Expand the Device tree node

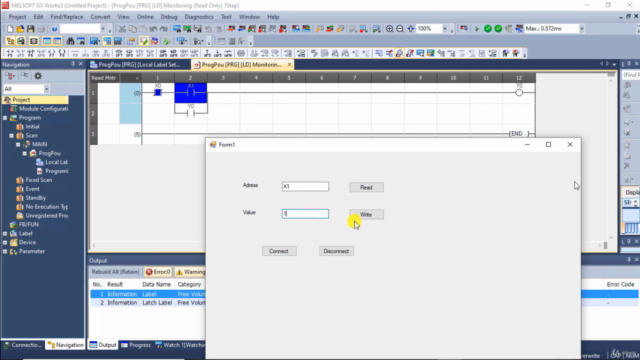click(x=5, y=242)
